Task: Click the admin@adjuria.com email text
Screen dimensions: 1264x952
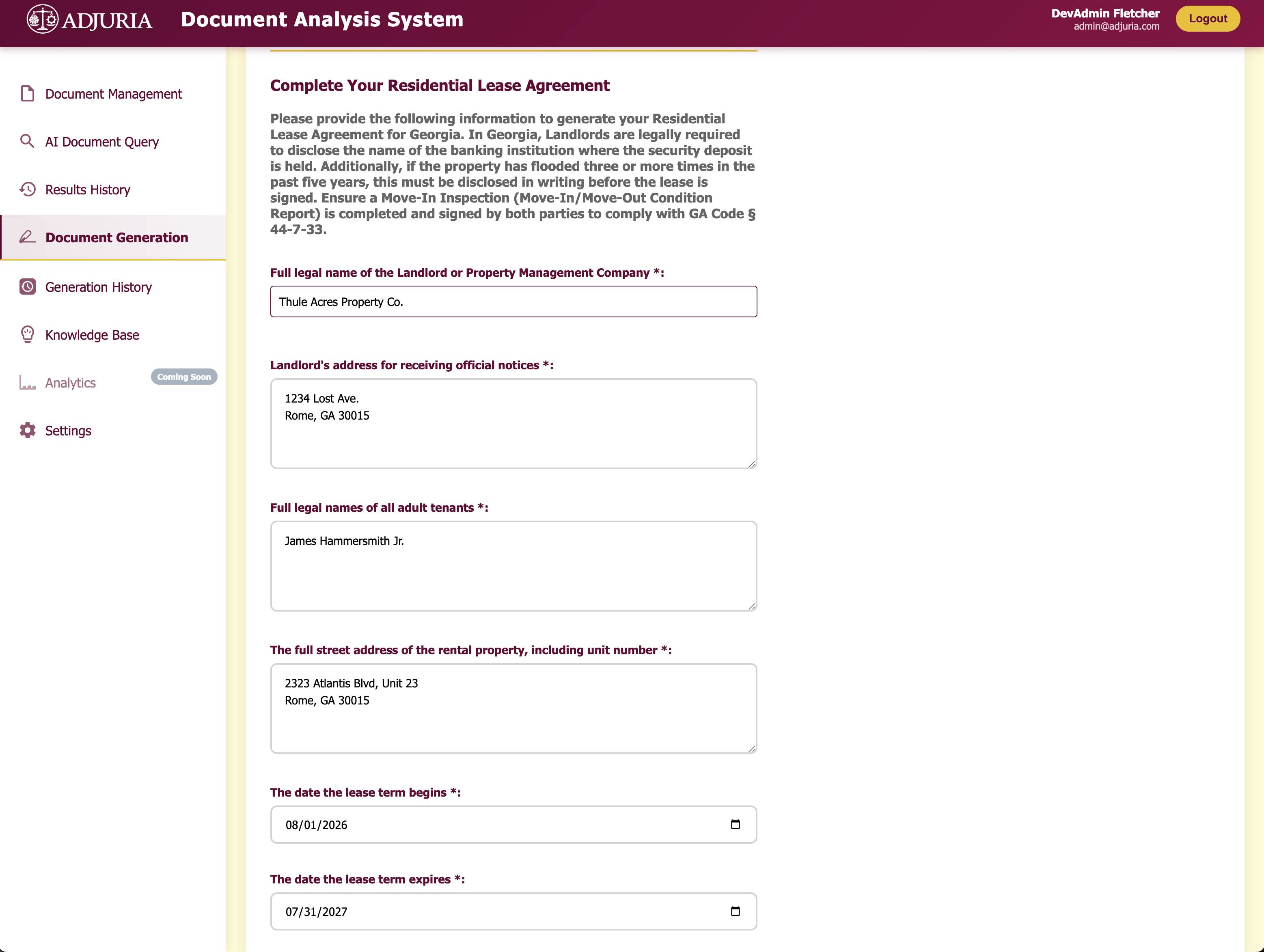Action: [1116, 26]
